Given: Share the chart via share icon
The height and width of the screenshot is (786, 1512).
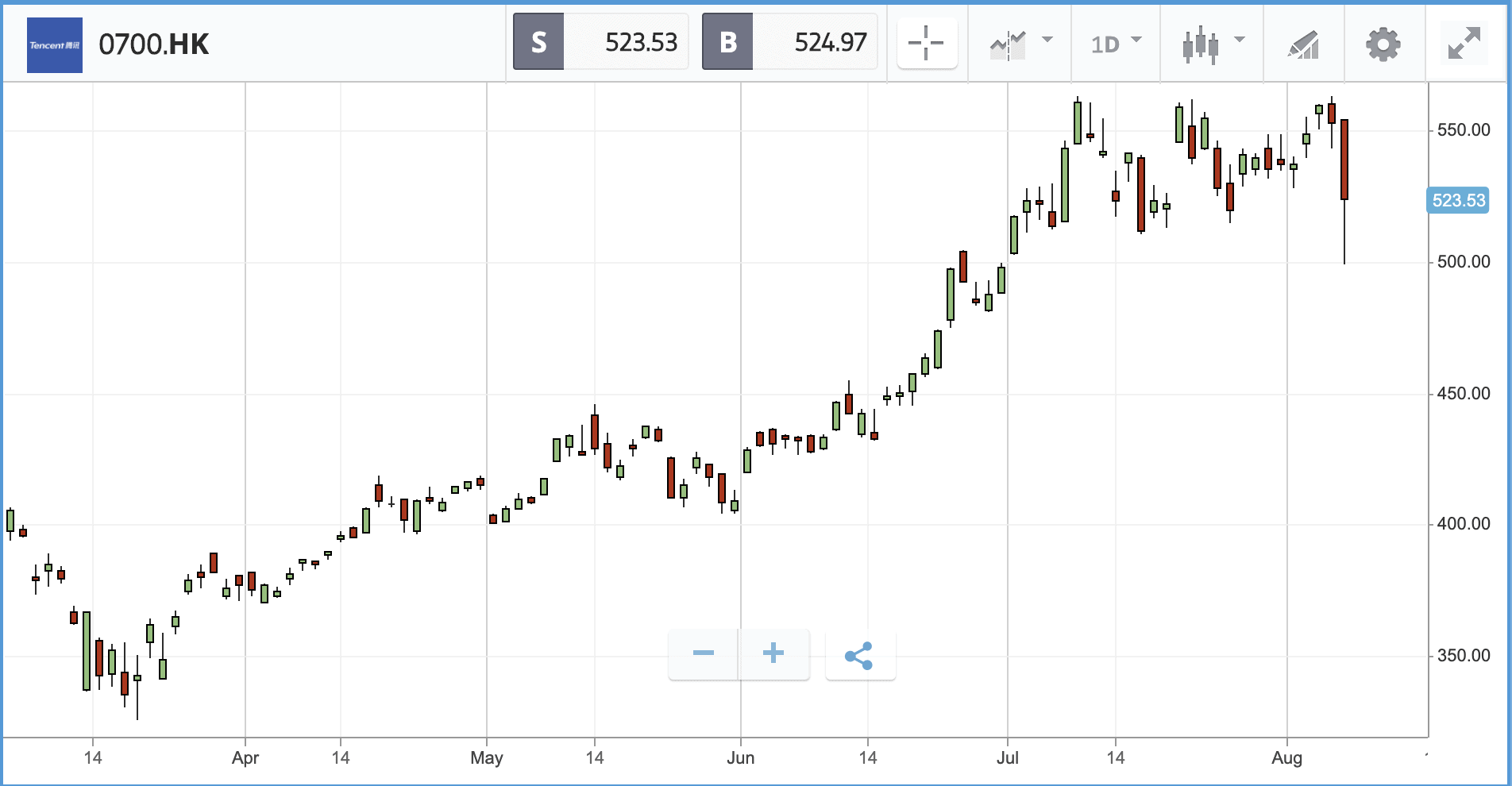Looking at the screenshot, I should pyautogui.click(x=860, y=655).
